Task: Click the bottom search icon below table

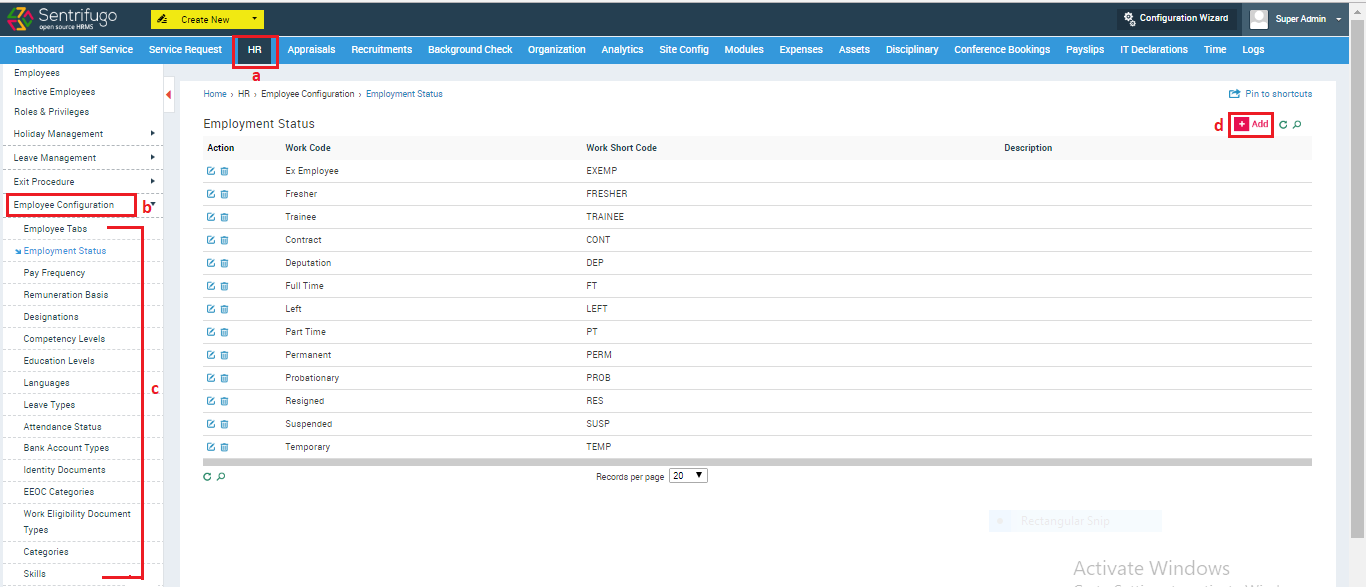Action: tap(221, 477)
